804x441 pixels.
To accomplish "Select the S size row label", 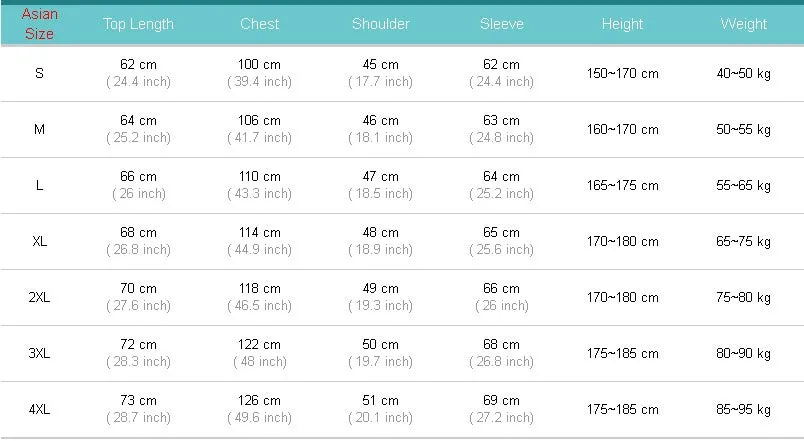I will pyautogui.click(x=39, y=73).
